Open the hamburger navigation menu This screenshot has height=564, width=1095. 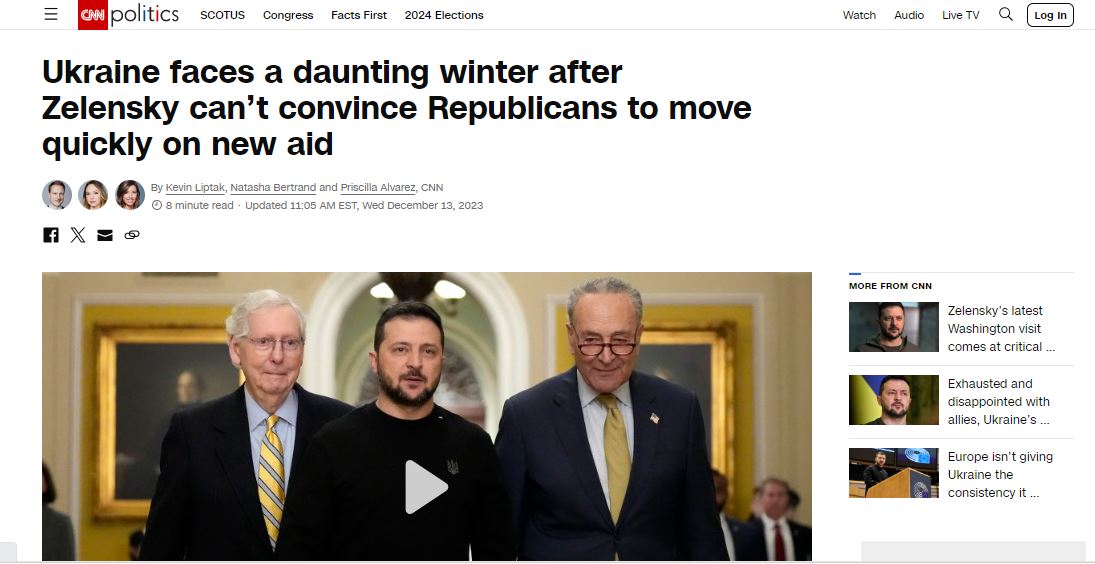[51, 15]
